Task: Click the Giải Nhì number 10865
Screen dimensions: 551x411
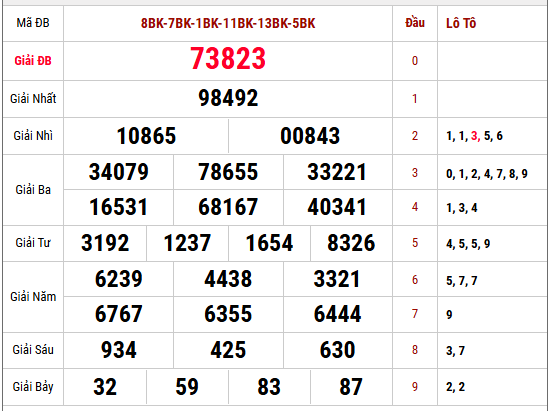Action: tap(146, 136)
